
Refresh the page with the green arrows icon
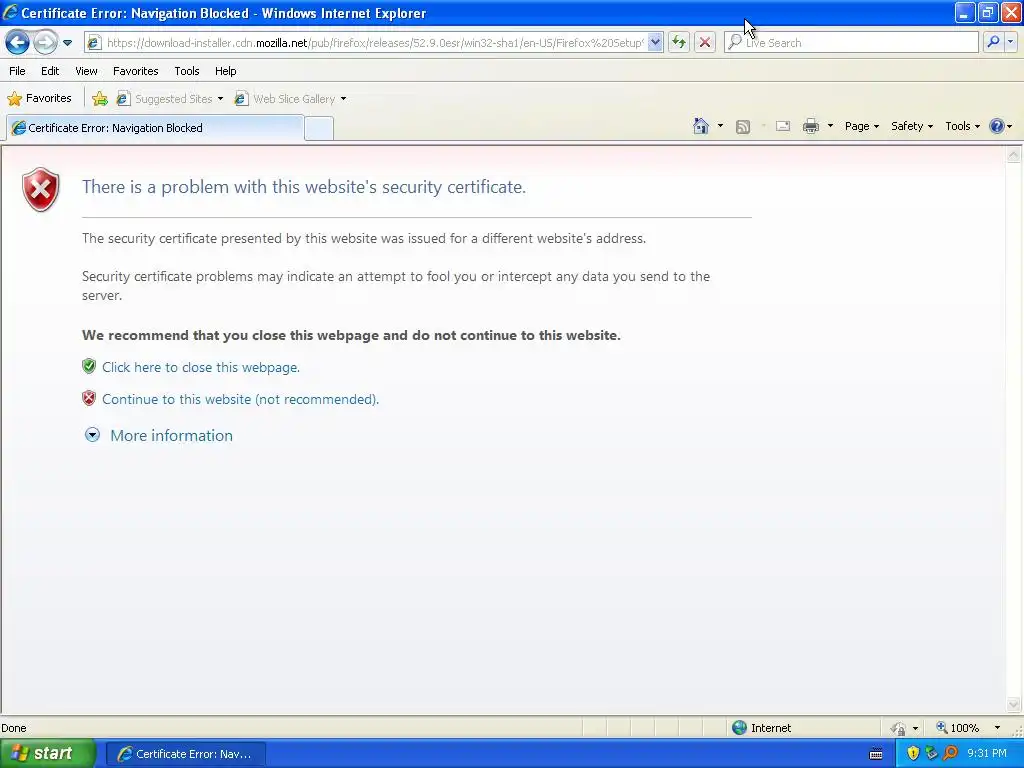pos(679,43)
